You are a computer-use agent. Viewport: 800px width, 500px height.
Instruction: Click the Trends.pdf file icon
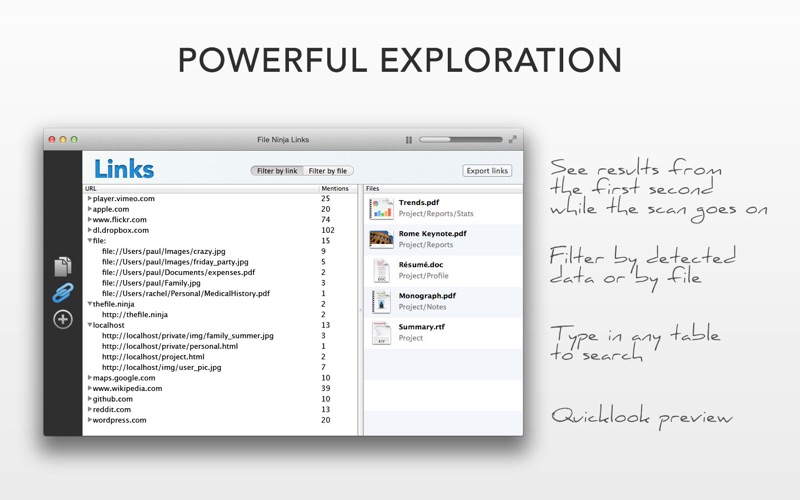pos(381,208)
